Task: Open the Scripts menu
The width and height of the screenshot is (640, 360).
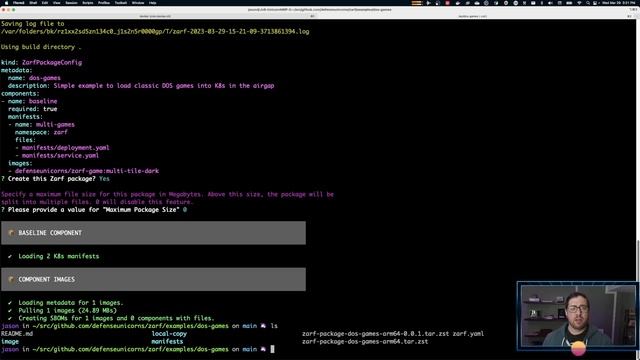Action: (87, 3)
